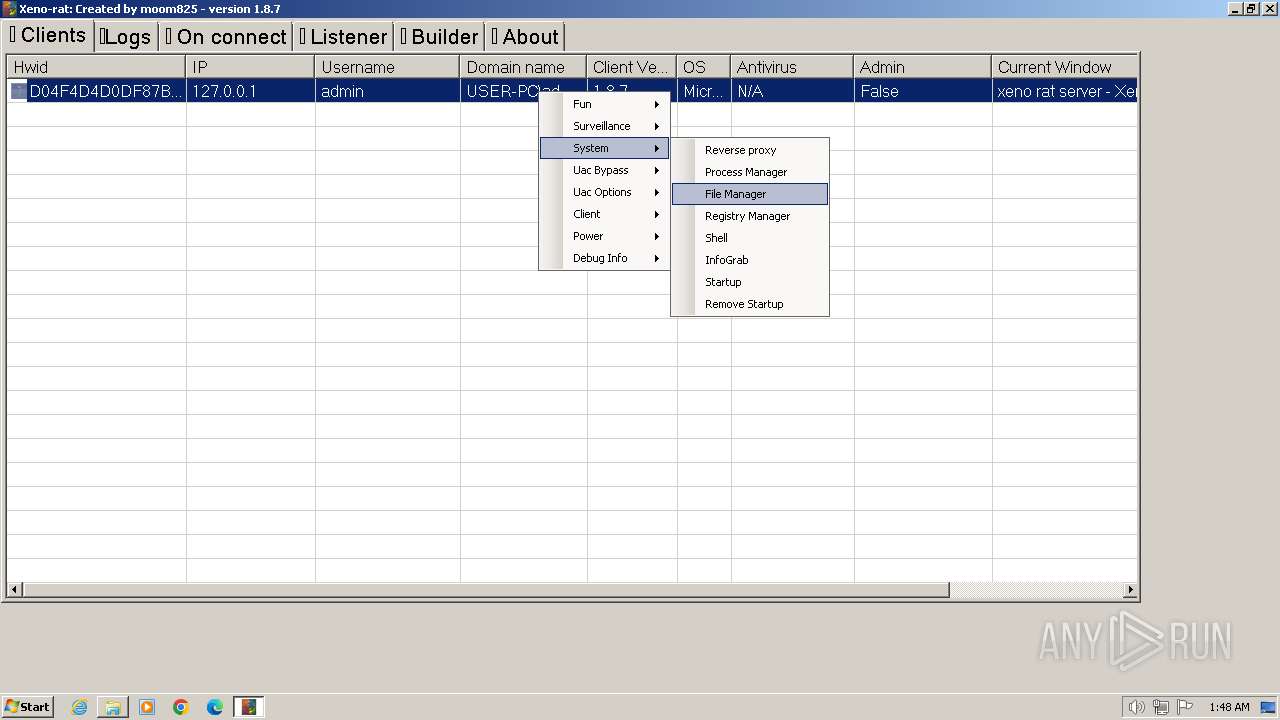The width and height of the screenshot is (1280, 720).
Task: Select the admin username cell
Action: click(x=387, y=91)
